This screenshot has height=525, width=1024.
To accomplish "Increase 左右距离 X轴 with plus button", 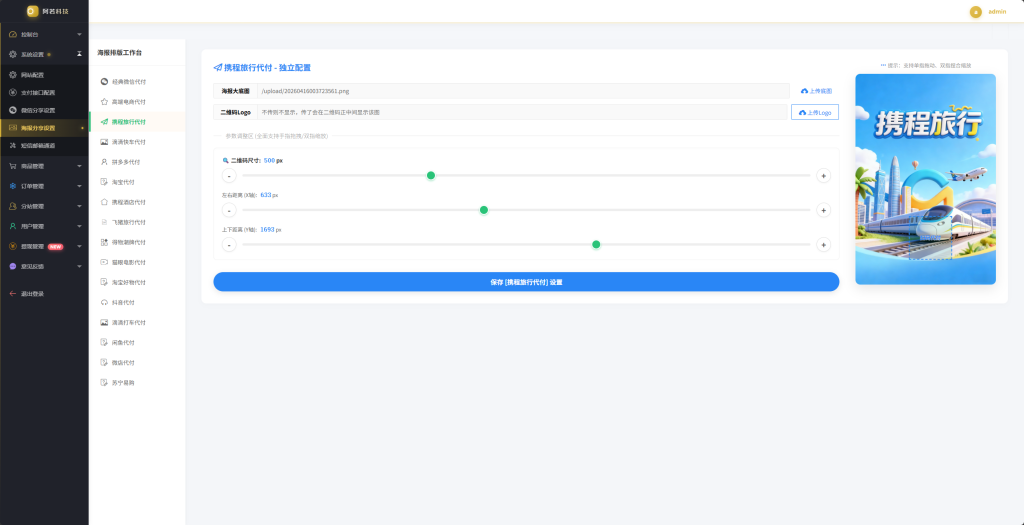I will point(824,210).
